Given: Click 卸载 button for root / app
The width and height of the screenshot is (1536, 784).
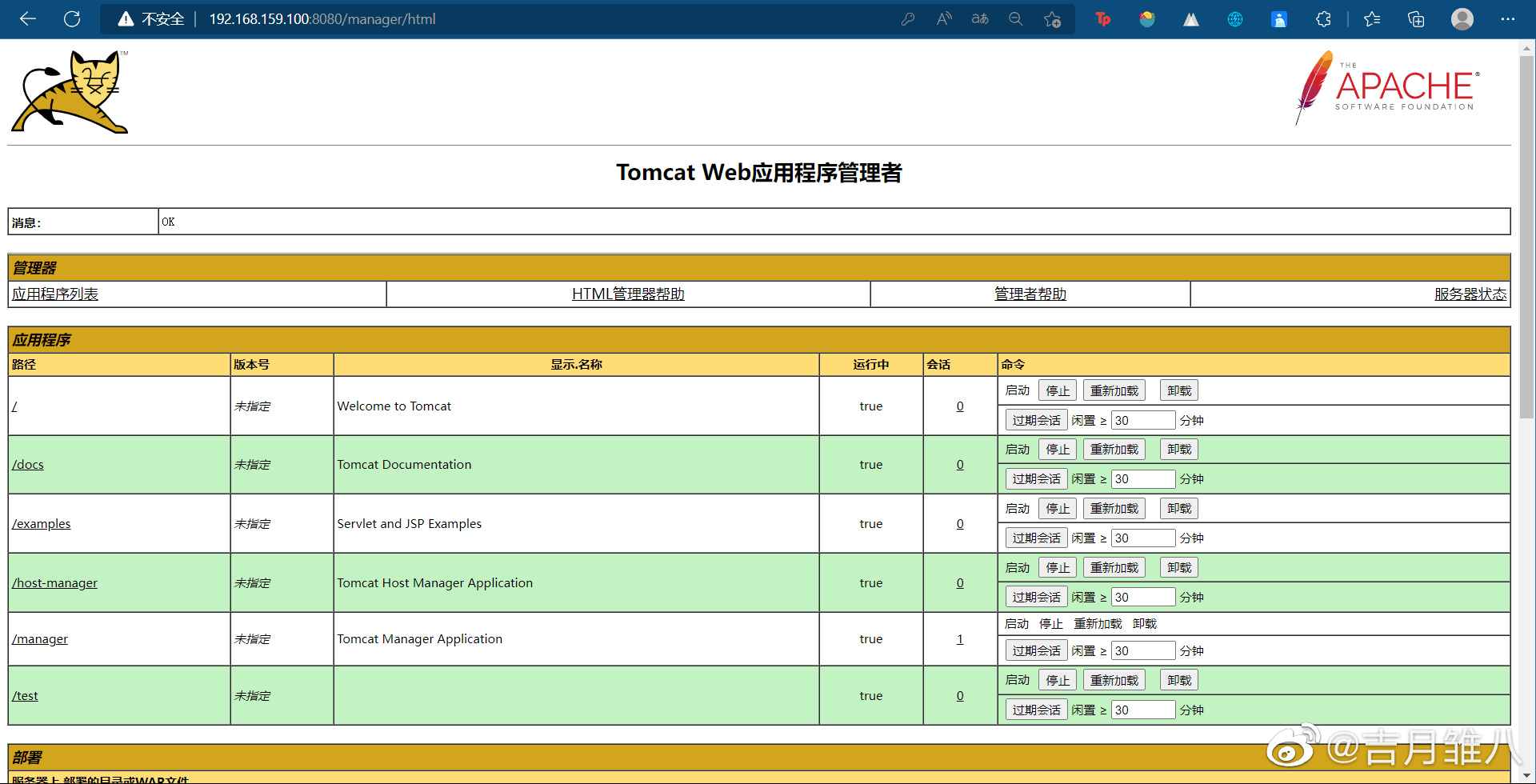Looking at the screenshot, I should pyautogui.click(x=1179, y=390).
